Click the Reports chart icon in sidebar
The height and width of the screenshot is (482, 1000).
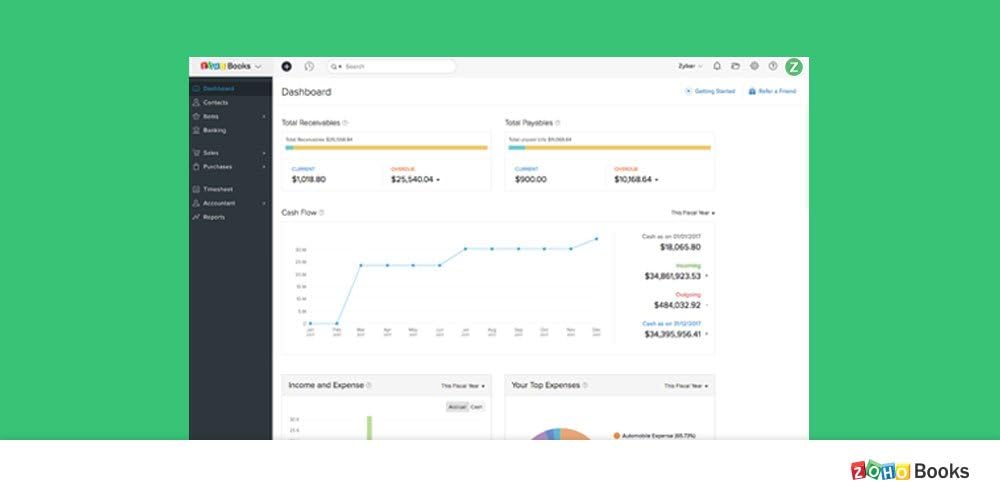click(196, 217)
